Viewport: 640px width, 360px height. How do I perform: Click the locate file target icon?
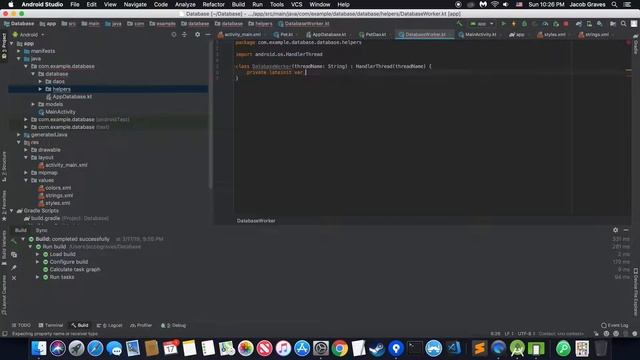[174, 35]
